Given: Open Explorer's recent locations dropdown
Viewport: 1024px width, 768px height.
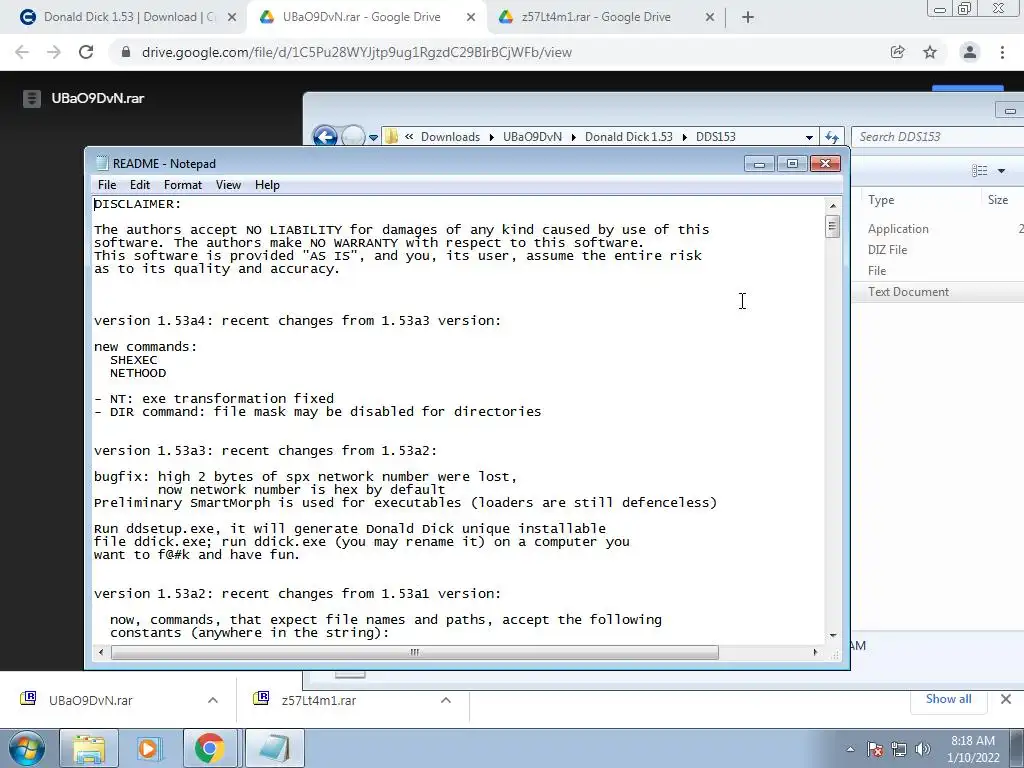Looking at the screenshot, I should 374,137.
